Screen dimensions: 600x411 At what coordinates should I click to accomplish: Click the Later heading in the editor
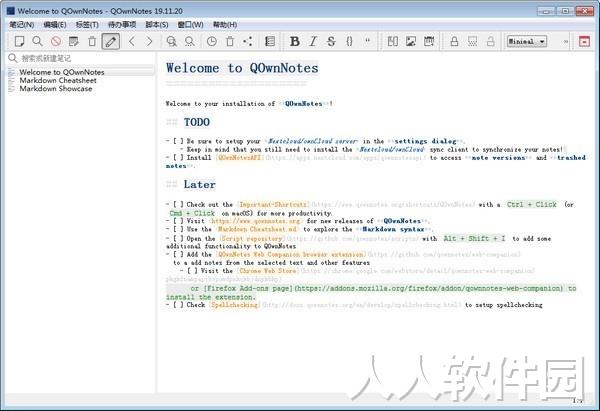(199, 184)
